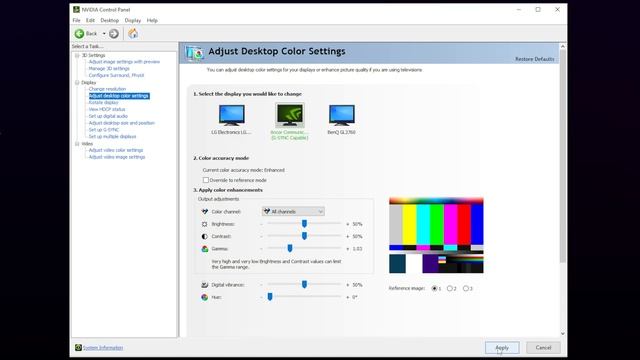Viewport: 640px width, 360px height.
Task: Open View HDCP status task
Action: tap(107, 109)
